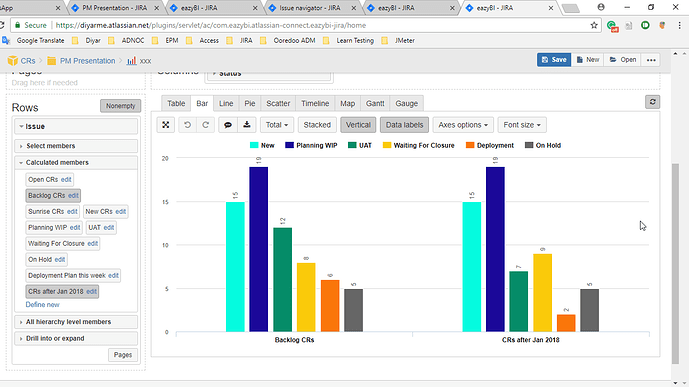Toggle Stacked bar mode
Viewport: 689px width, 387px height.
317,125
